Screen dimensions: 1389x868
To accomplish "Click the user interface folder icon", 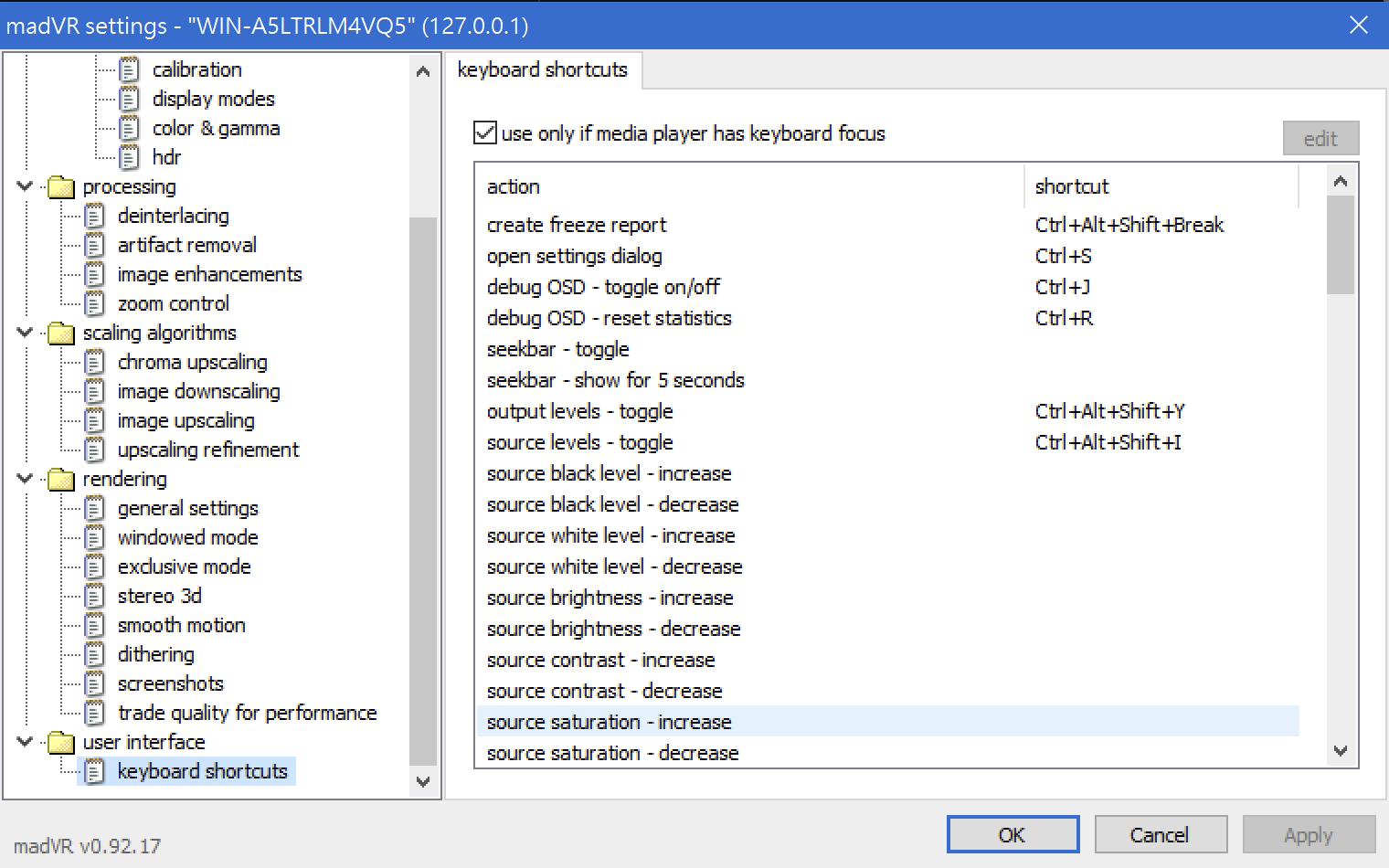I will coord(60,742).
